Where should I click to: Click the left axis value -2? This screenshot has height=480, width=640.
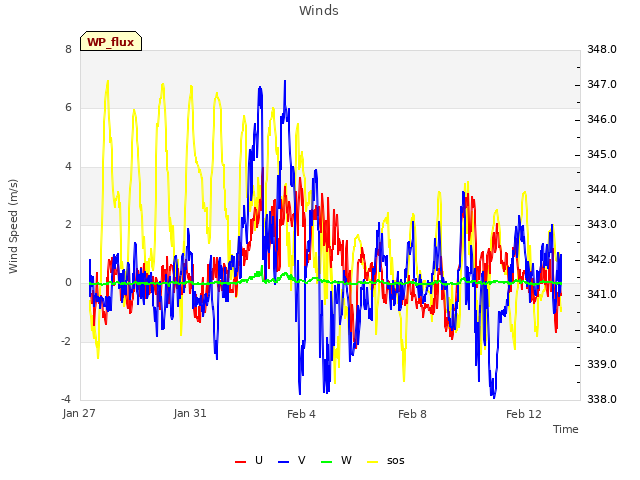(x=66, y=341)
